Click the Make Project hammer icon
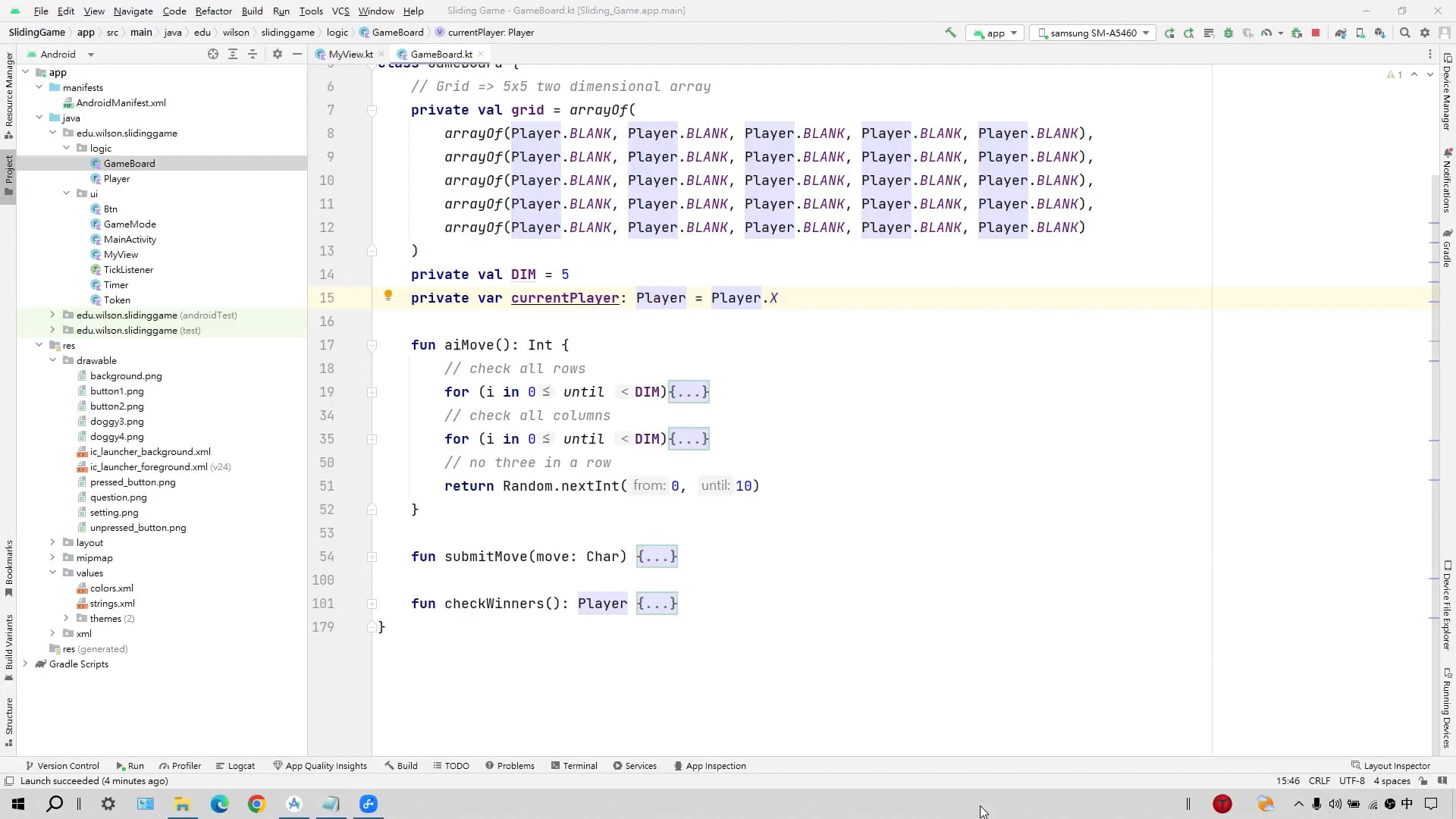 click(x=950, y=33)
